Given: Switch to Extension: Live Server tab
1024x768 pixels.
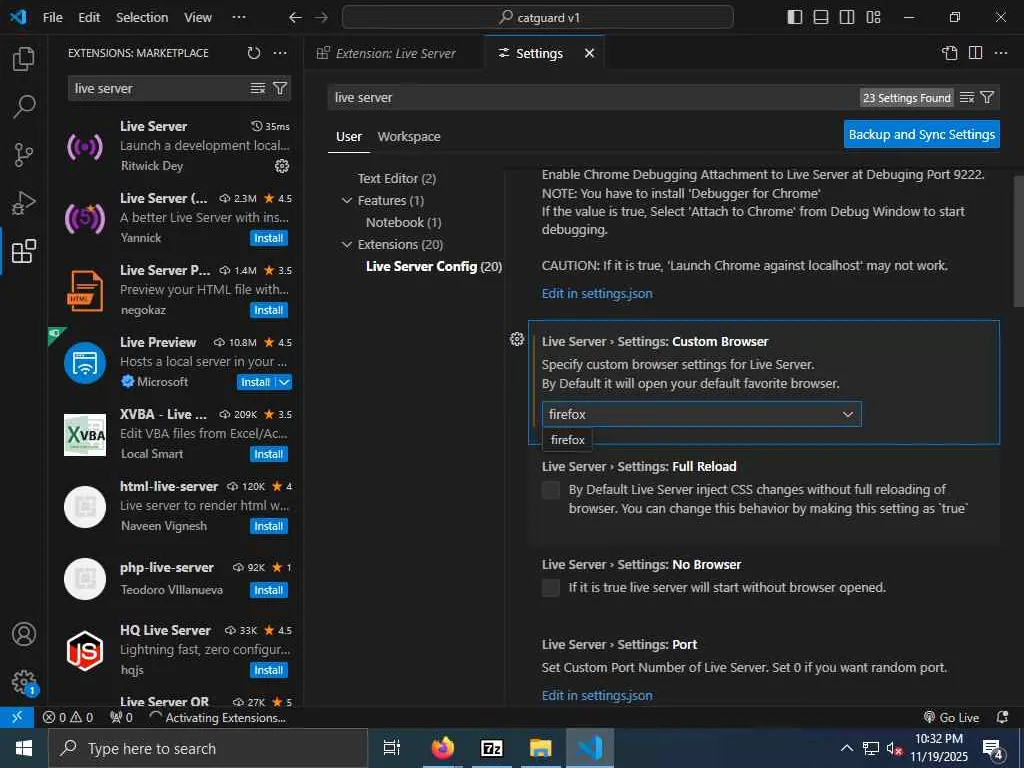Looking at the screenshot, I should tap(394, 53).
